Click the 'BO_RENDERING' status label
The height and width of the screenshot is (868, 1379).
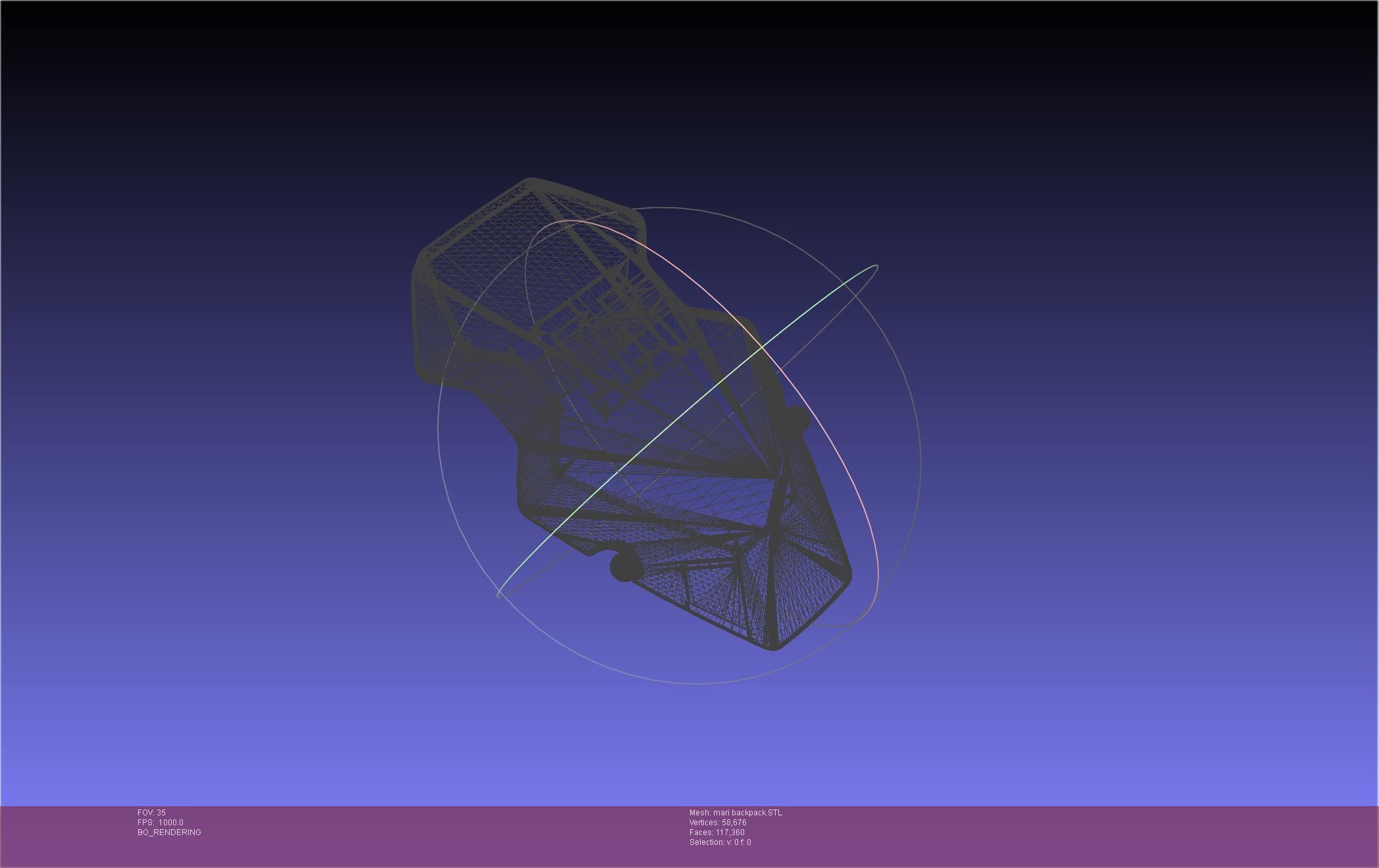[169, 832]
